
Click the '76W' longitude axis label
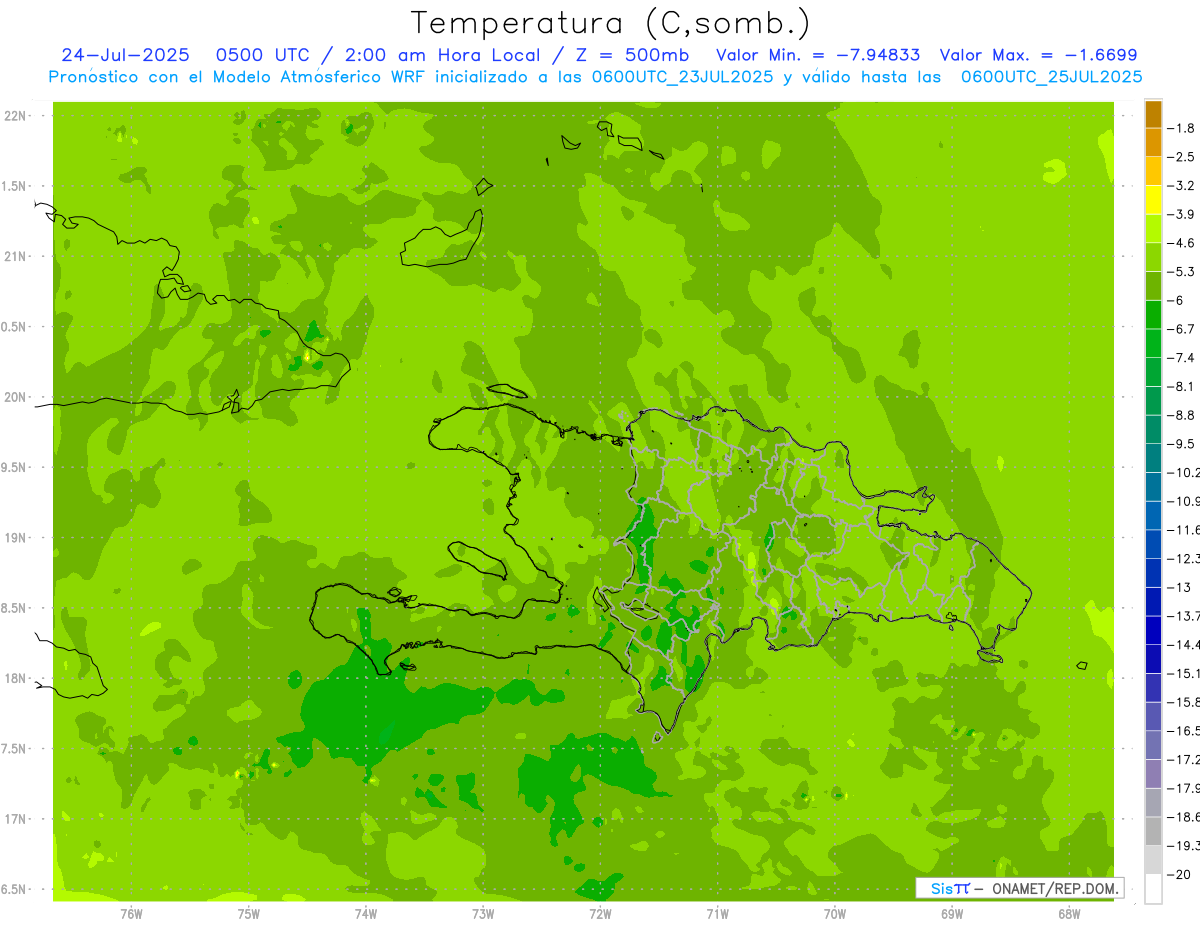(131, 913)
